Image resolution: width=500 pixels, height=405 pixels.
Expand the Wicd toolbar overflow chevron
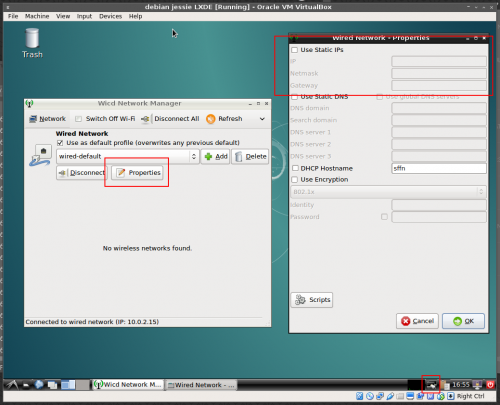pyautogui.click(x=262, y=119)
